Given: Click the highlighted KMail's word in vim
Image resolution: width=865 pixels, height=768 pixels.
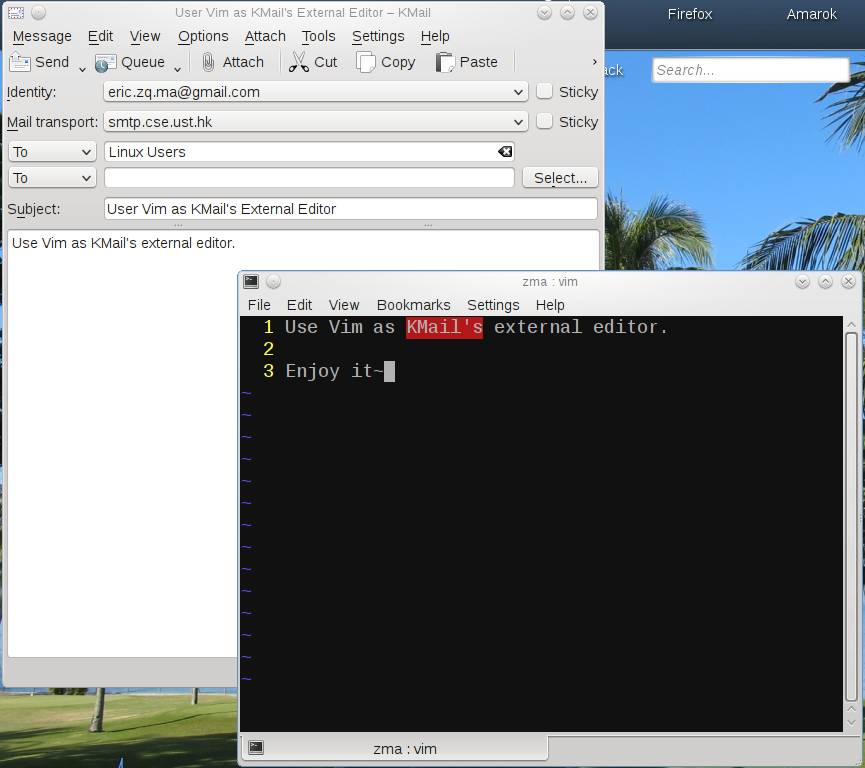Looking at the screenshot, I should tap(444, 327).
